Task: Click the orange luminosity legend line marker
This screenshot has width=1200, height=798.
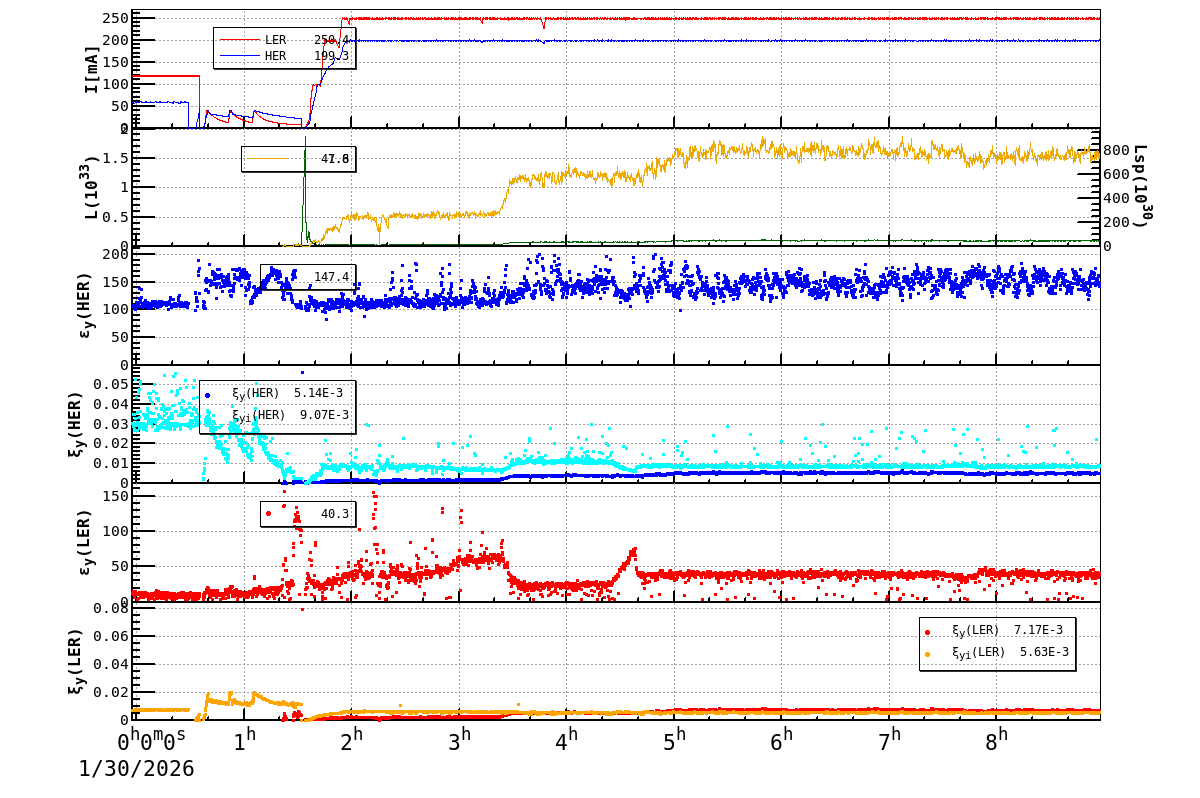Action: 267,158
